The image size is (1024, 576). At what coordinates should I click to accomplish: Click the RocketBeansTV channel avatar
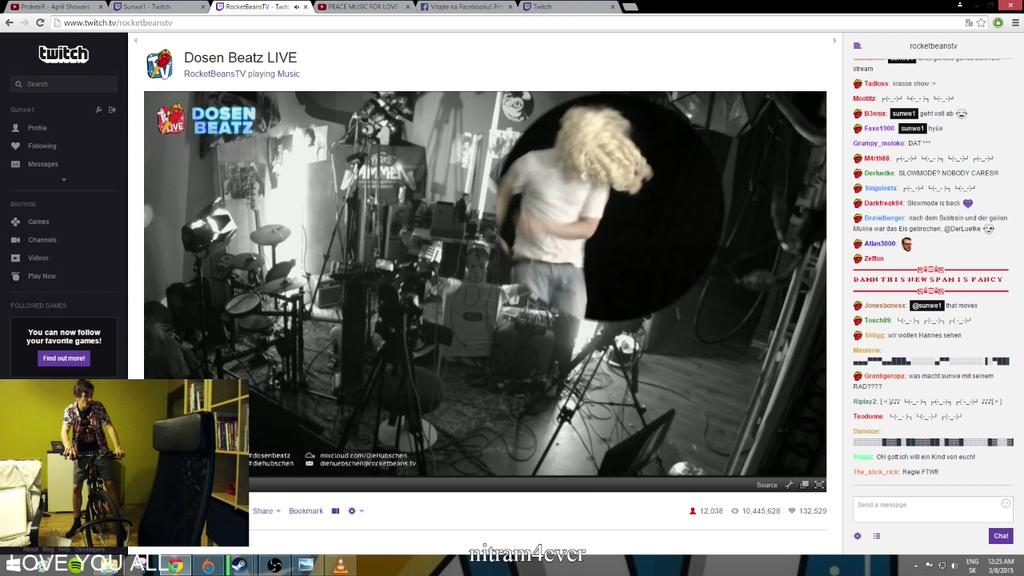(x=160, y=64)
